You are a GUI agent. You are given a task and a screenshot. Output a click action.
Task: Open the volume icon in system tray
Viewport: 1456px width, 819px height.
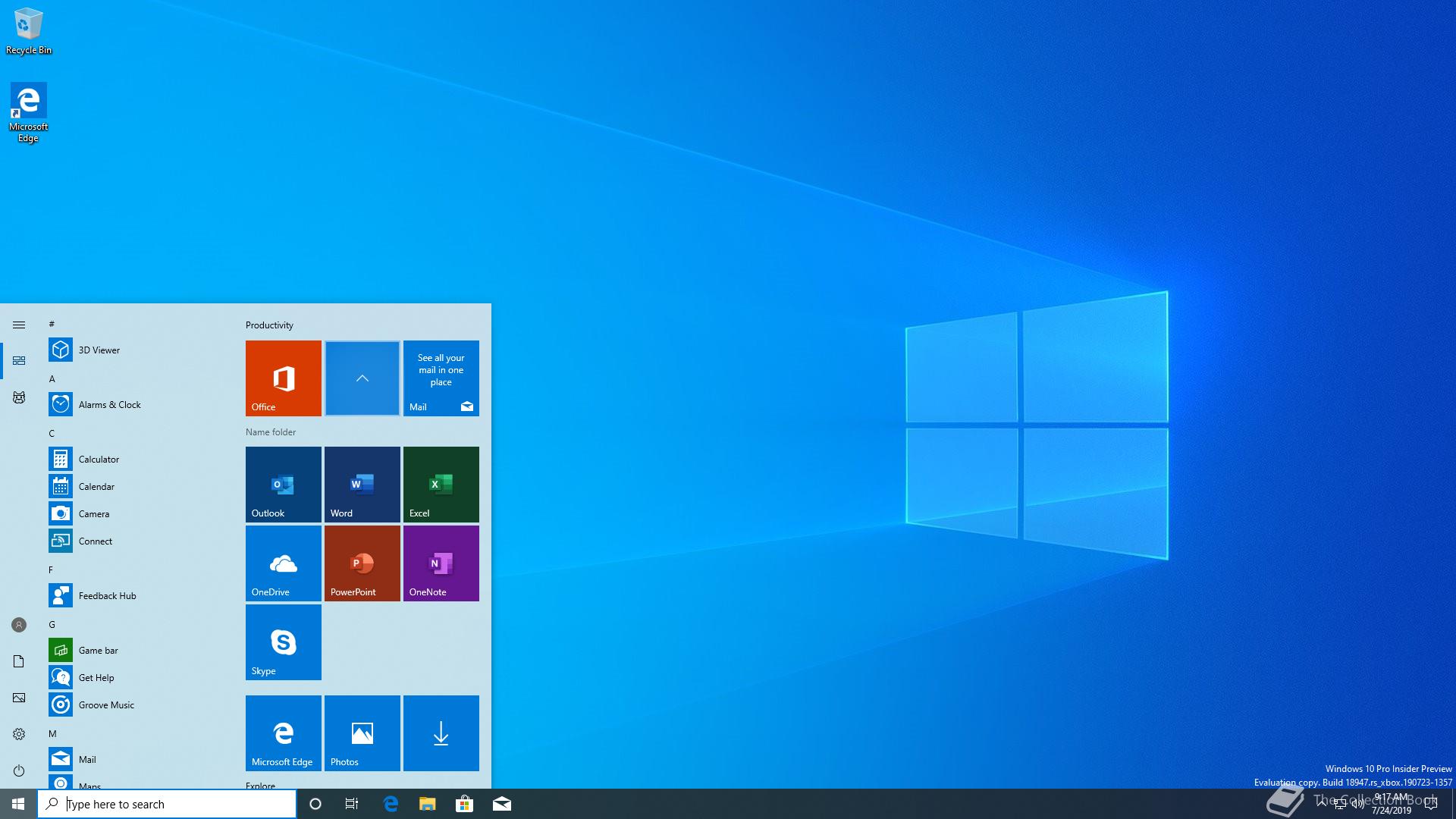1358,804
